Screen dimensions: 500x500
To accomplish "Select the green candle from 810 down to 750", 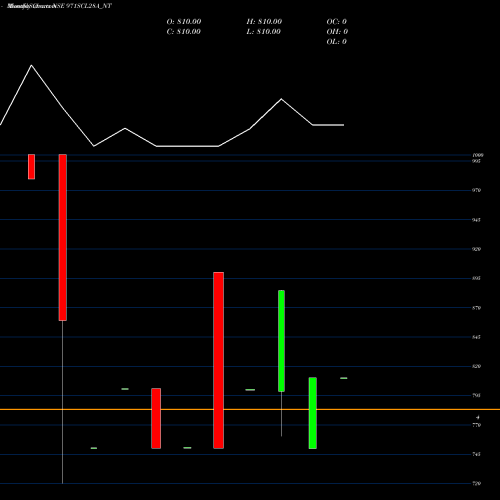I will click(313, 413).
